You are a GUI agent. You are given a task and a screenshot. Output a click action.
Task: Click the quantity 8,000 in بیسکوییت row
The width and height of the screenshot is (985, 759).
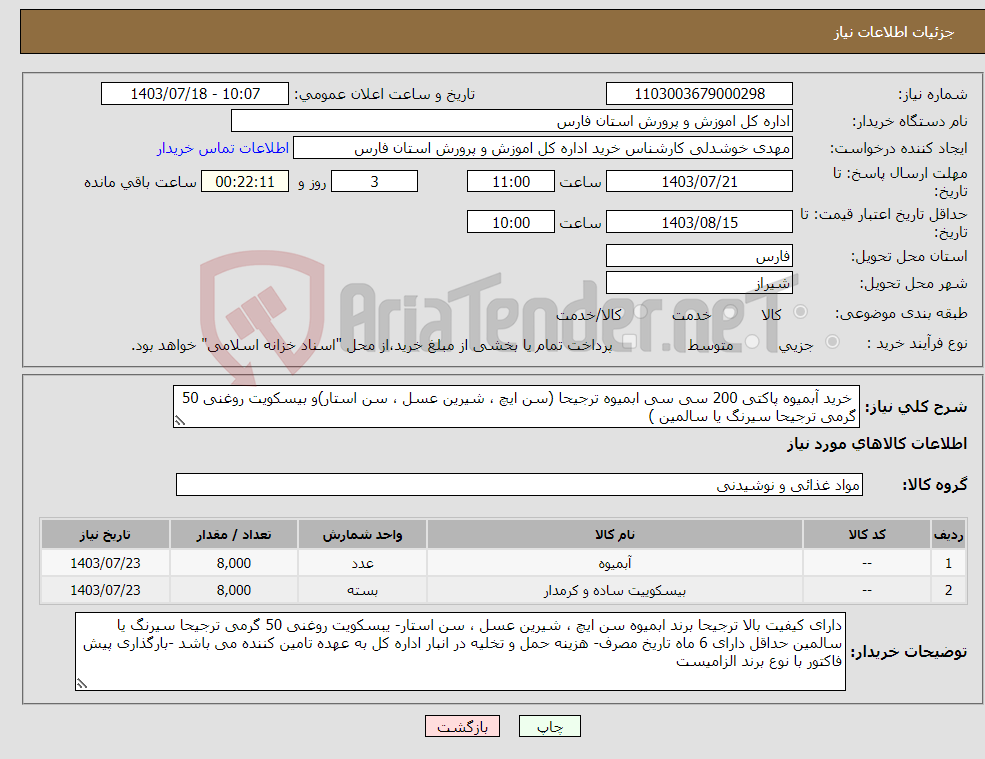click(x=234, y=590)
